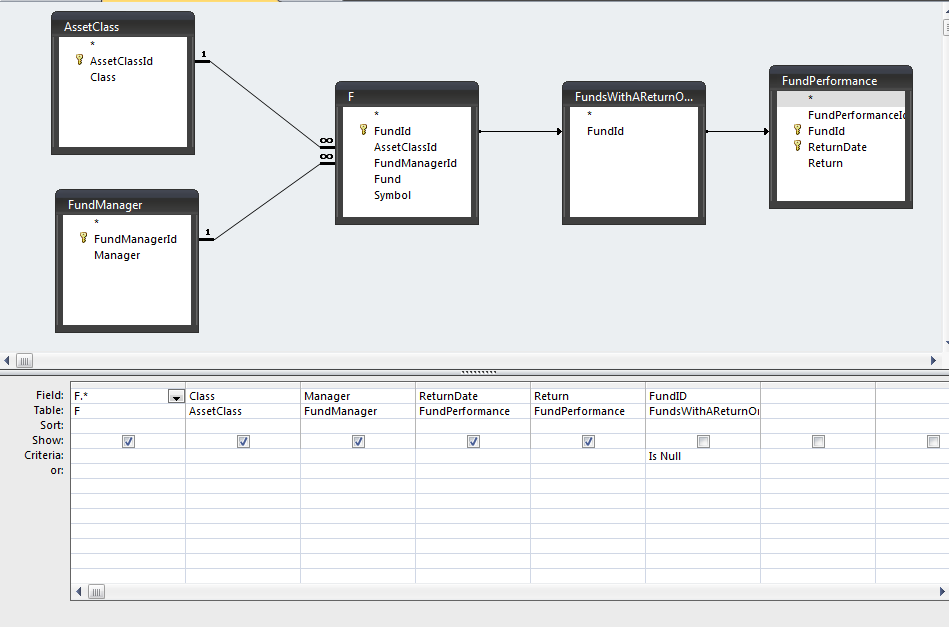Click join line from FundsWithAReturnO to FundPerformance
The height and width of the screenshot is (627, 949).
(737, 131)
